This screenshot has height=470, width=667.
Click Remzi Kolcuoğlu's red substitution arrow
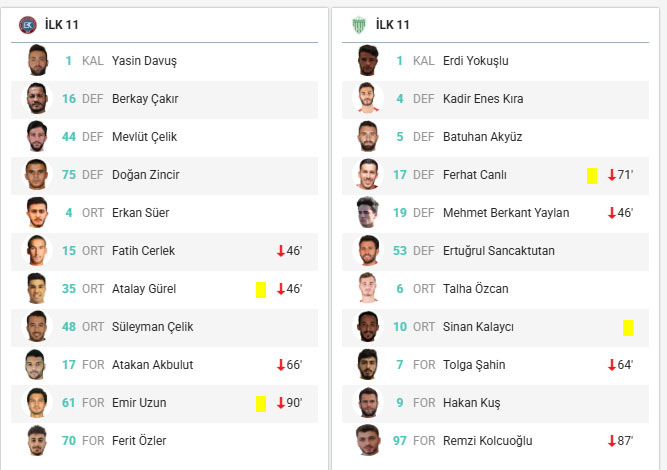tap(612, 441)
